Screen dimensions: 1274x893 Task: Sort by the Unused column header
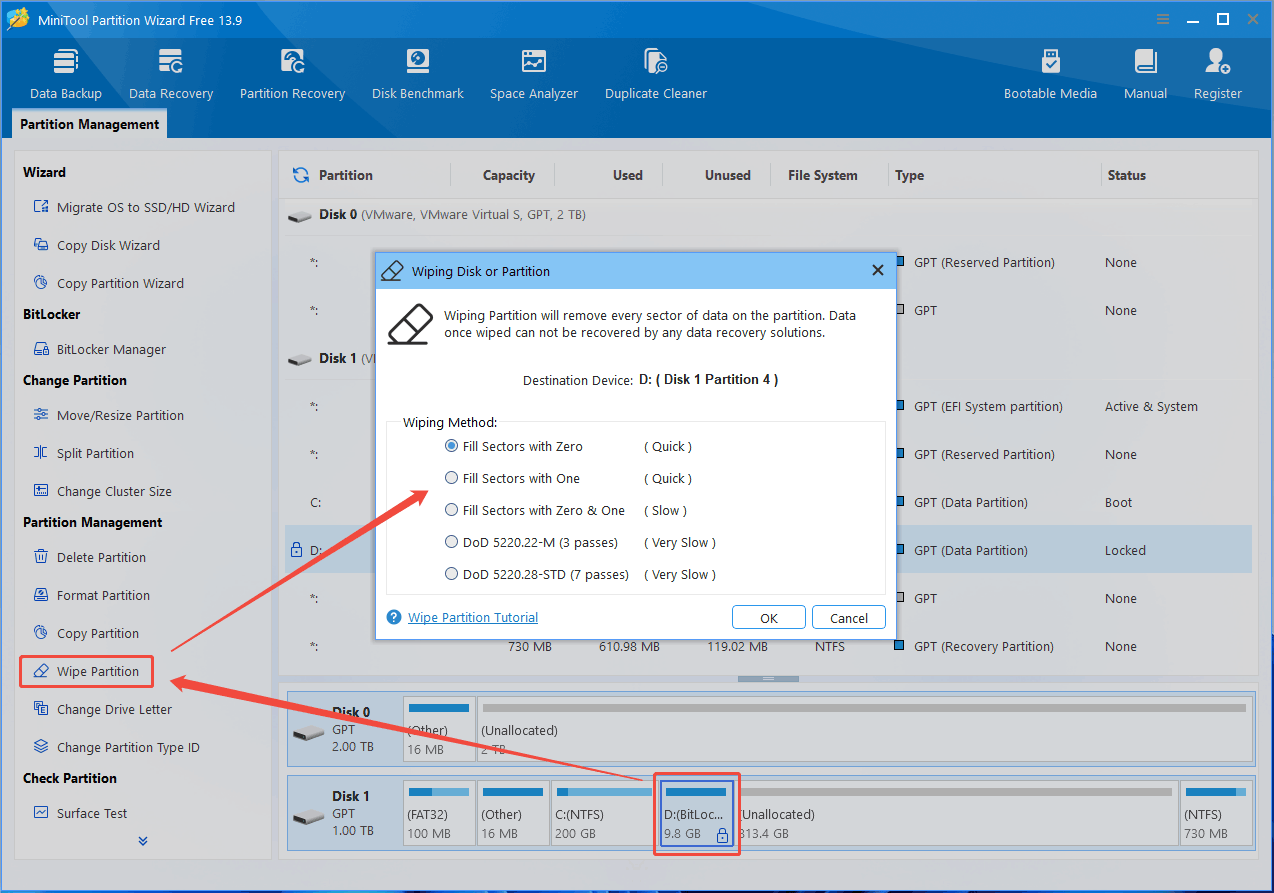pyautogui.click(x=727, y=175)
